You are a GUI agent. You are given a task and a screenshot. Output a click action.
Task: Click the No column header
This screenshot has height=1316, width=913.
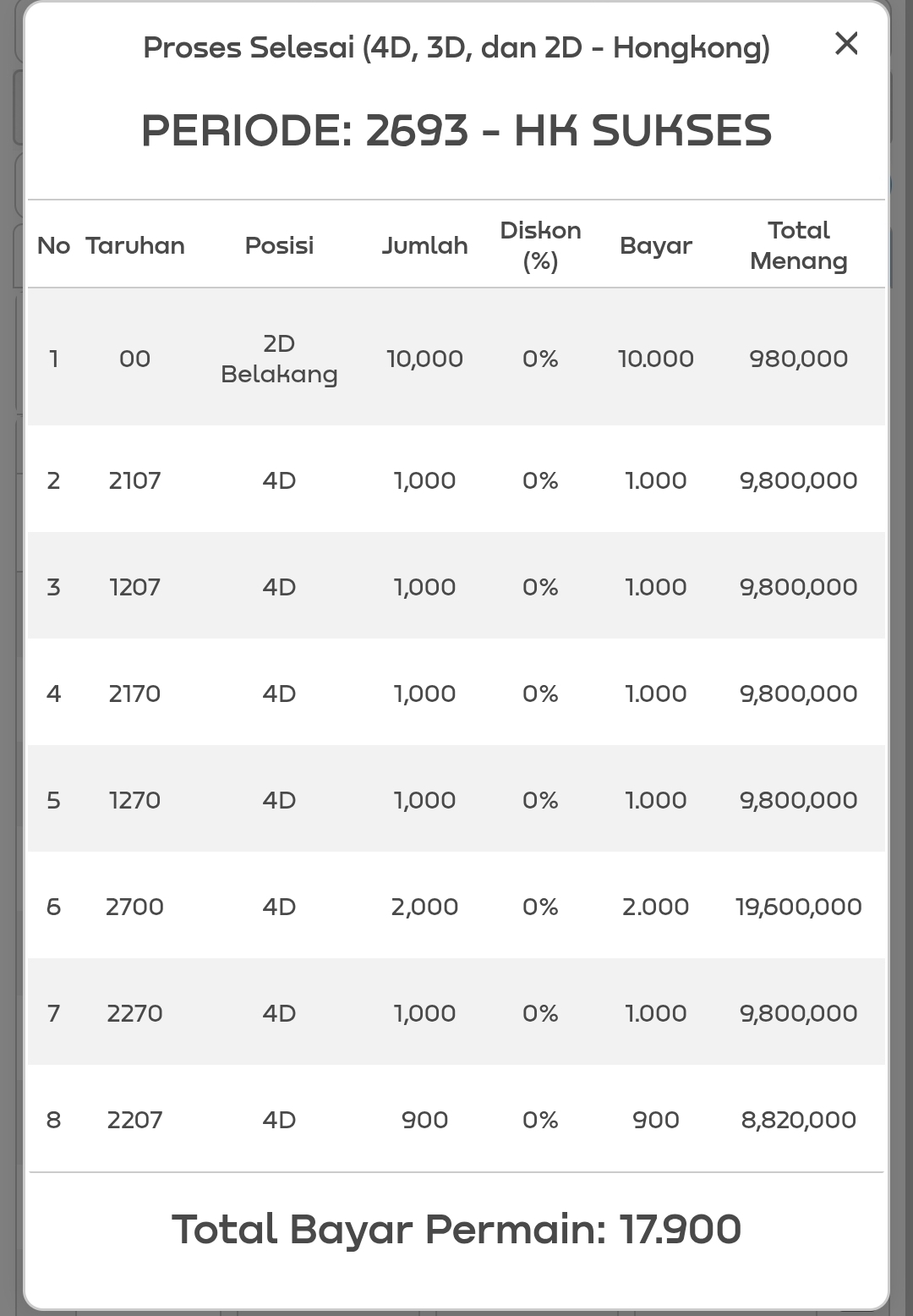(53, 245)
